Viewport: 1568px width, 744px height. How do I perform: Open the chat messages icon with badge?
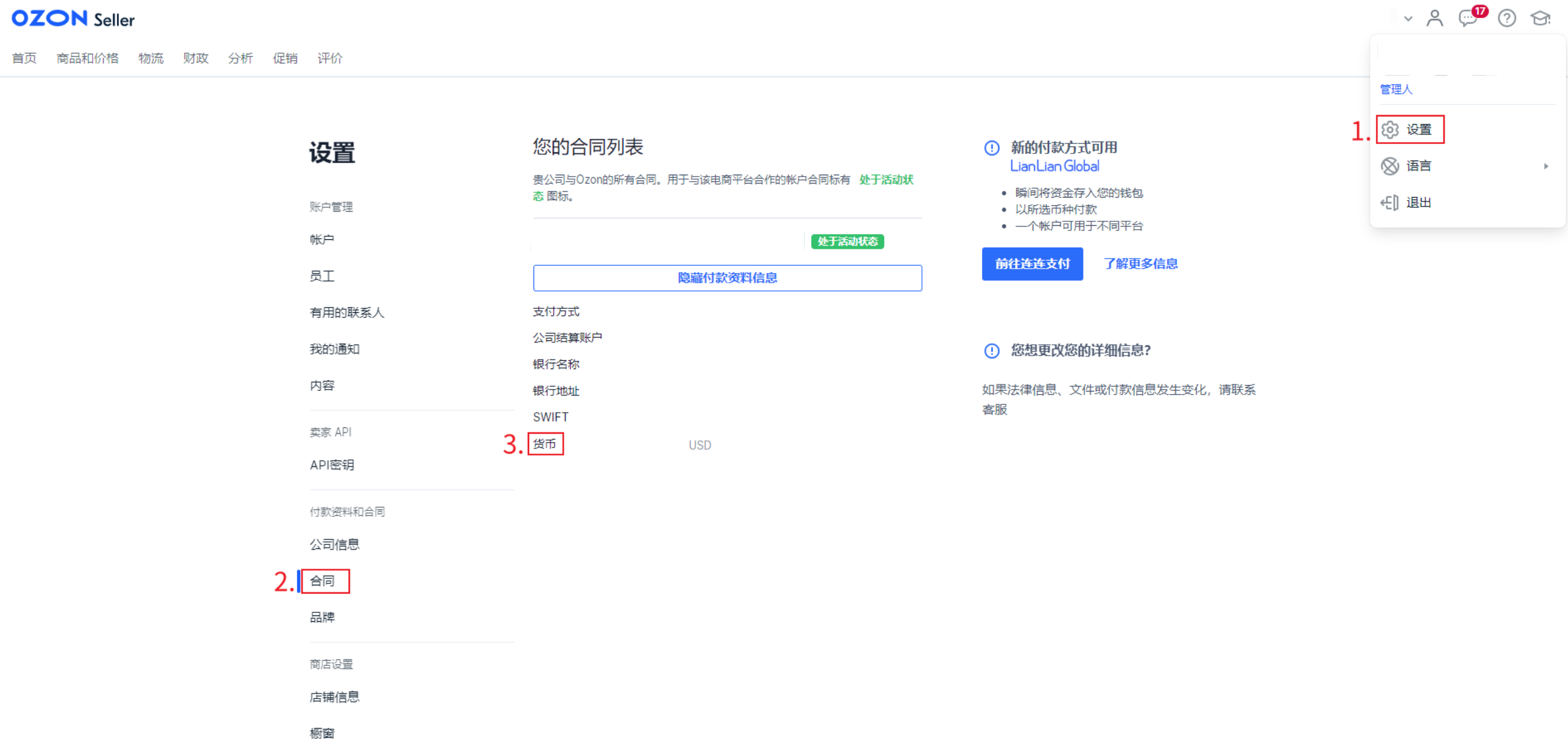[1468, 18]
